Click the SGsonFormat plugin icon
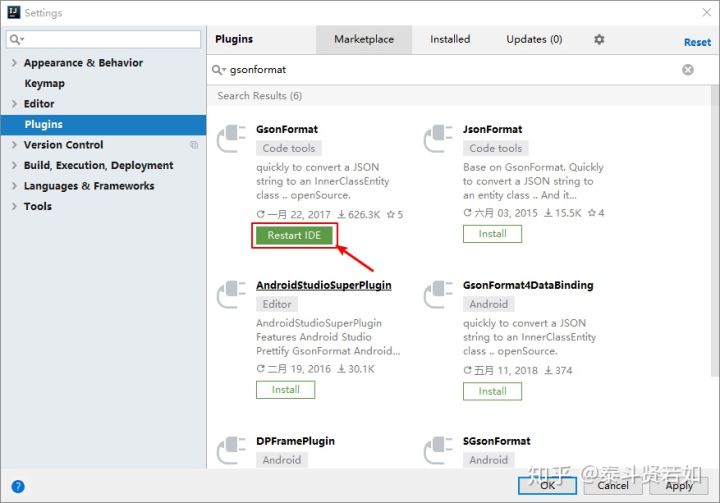 coord(438,450)
